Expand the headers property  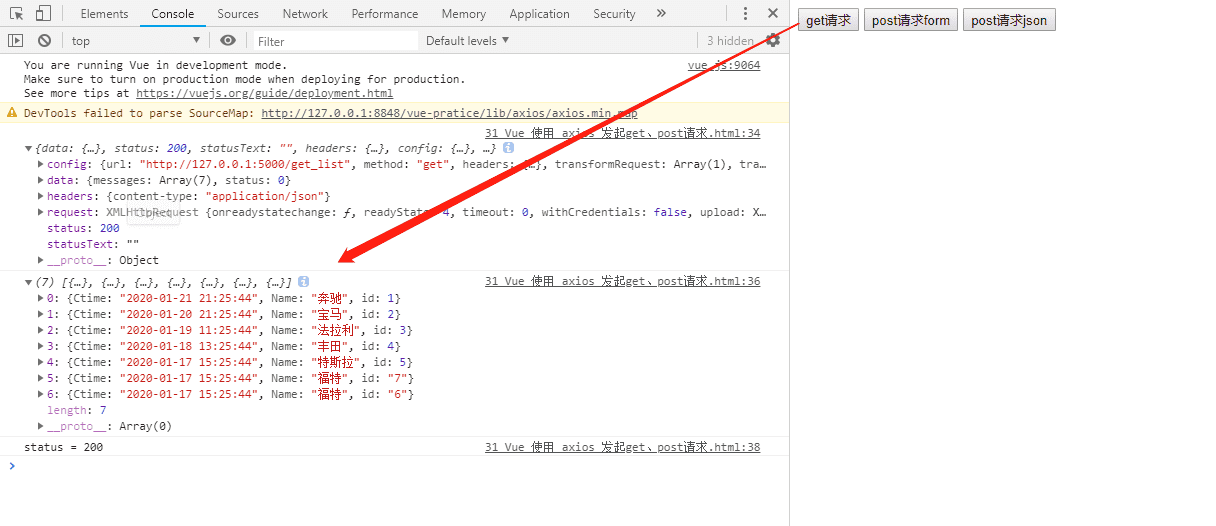pyautogui.click(x=40, y=196)
